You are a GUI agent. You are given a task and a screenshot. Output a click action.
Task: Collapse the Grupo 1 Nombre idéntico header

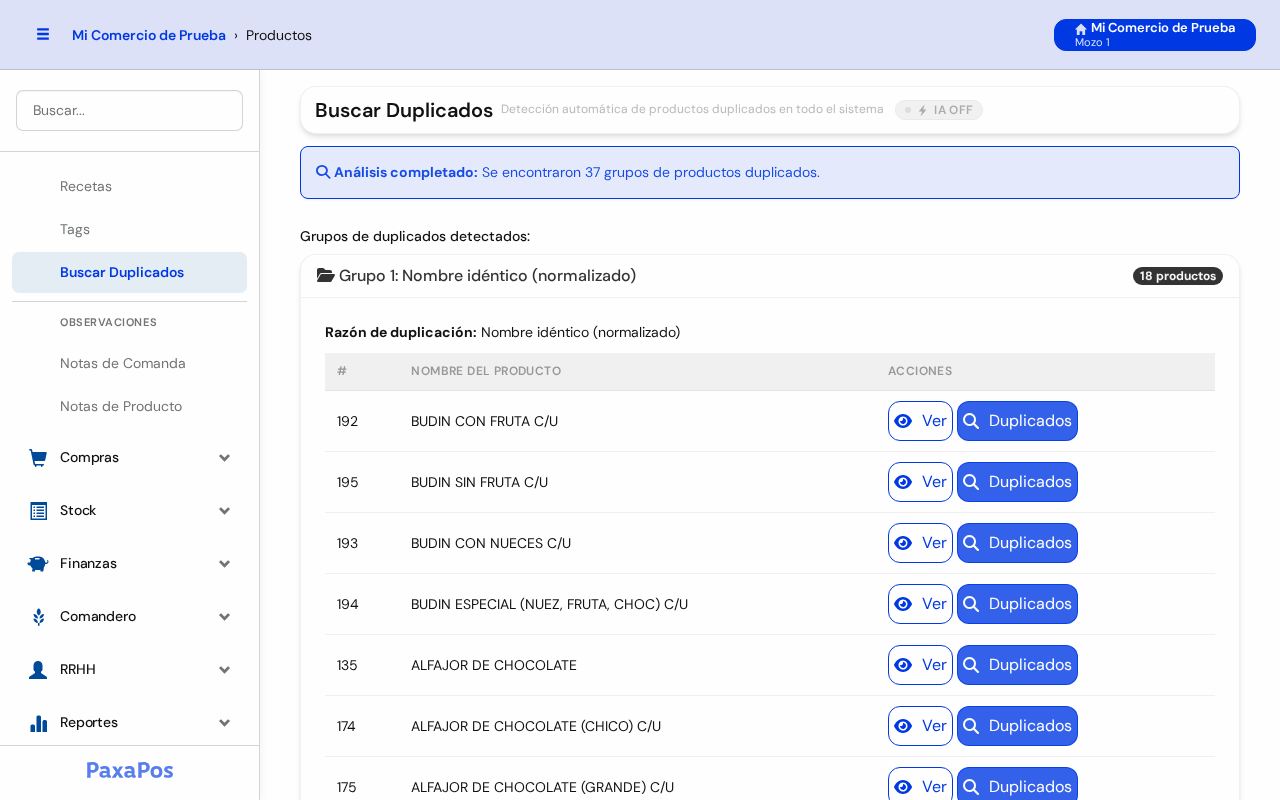pyautogui.click(x=770, y=276)
